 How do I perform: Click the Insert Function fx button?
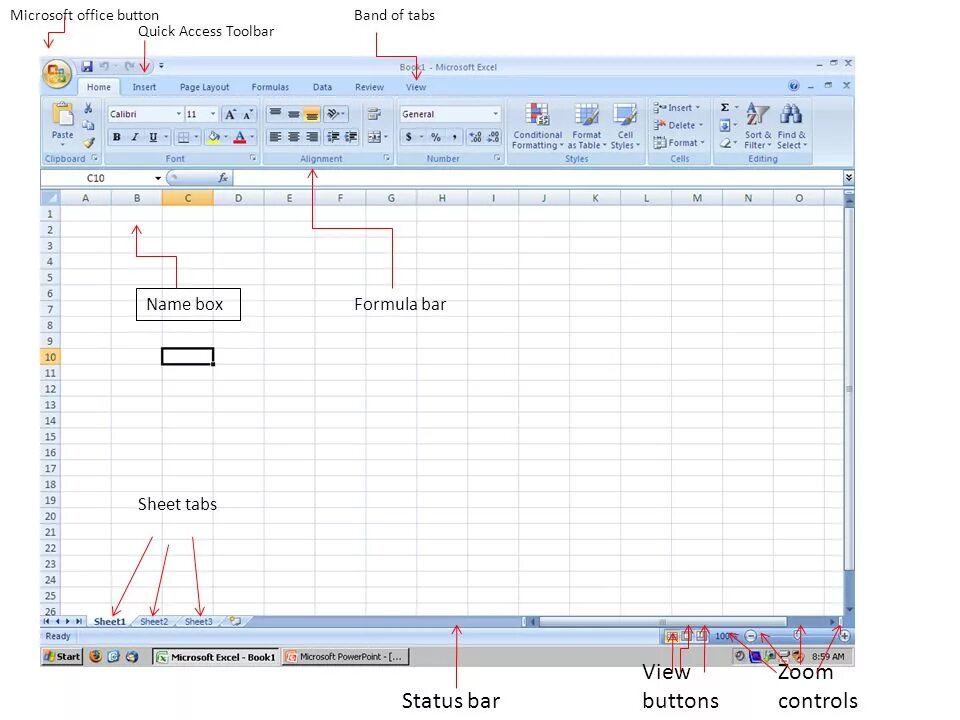tap(223, 178)
